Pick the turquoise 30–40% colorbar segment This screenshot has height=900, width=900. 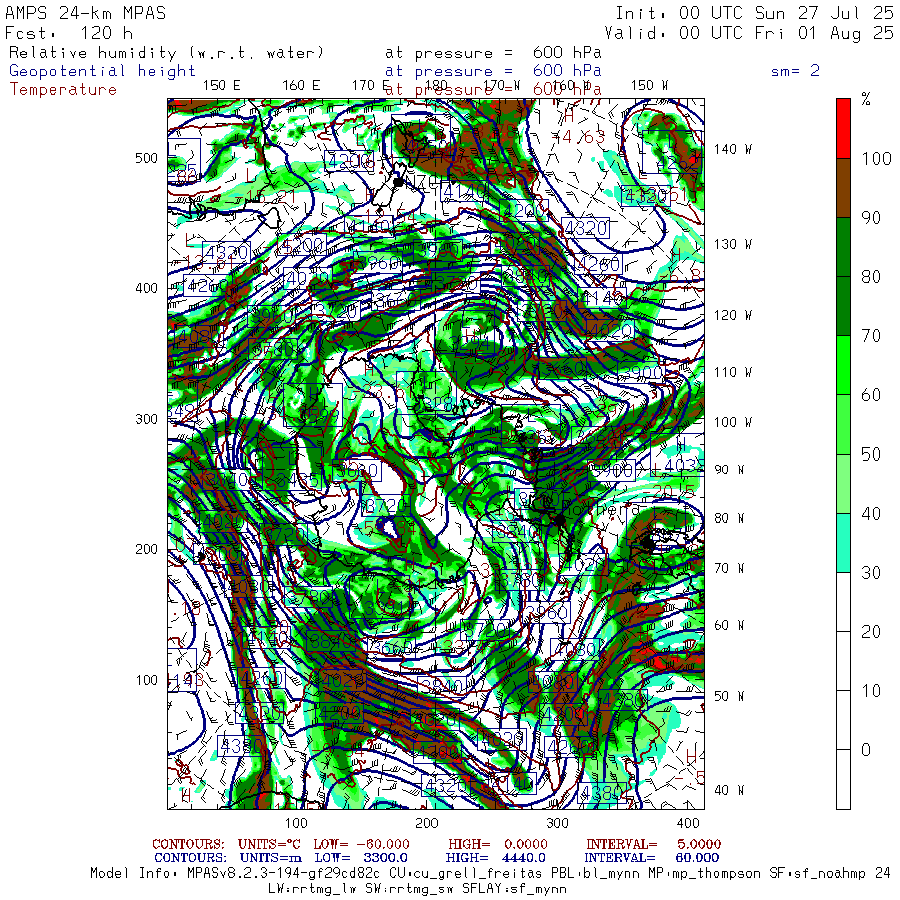[x=843, y=542]
